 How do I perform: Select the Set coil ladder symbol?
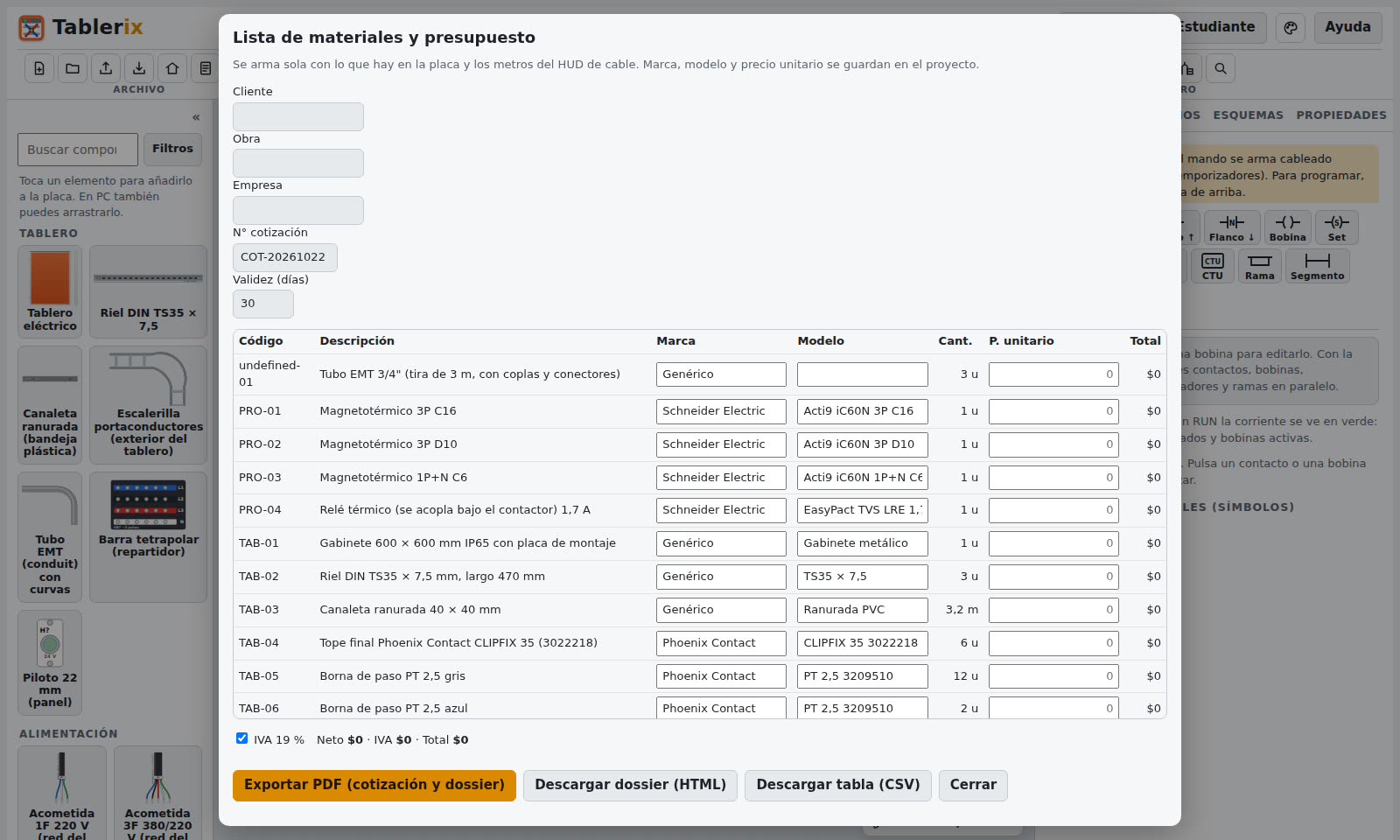(x=1337, y=227)
